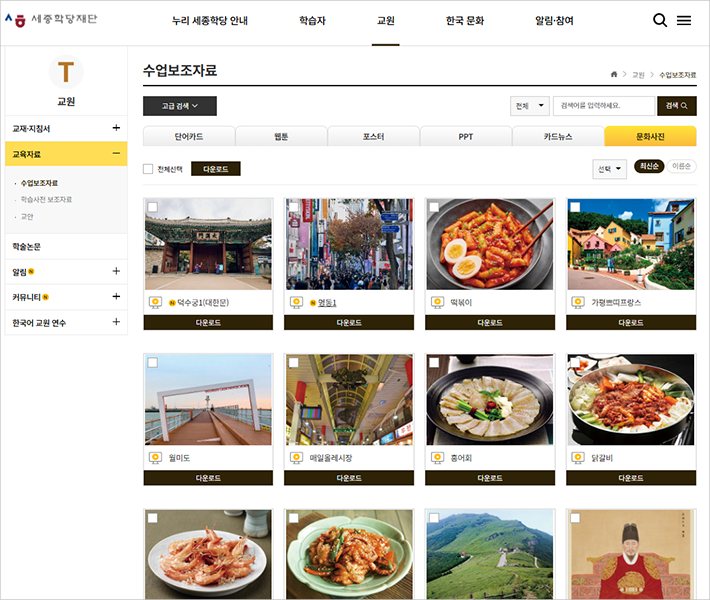The image size is (710, 600).
Task: Switch to the PPT tab
Action: tap(466, 136)
